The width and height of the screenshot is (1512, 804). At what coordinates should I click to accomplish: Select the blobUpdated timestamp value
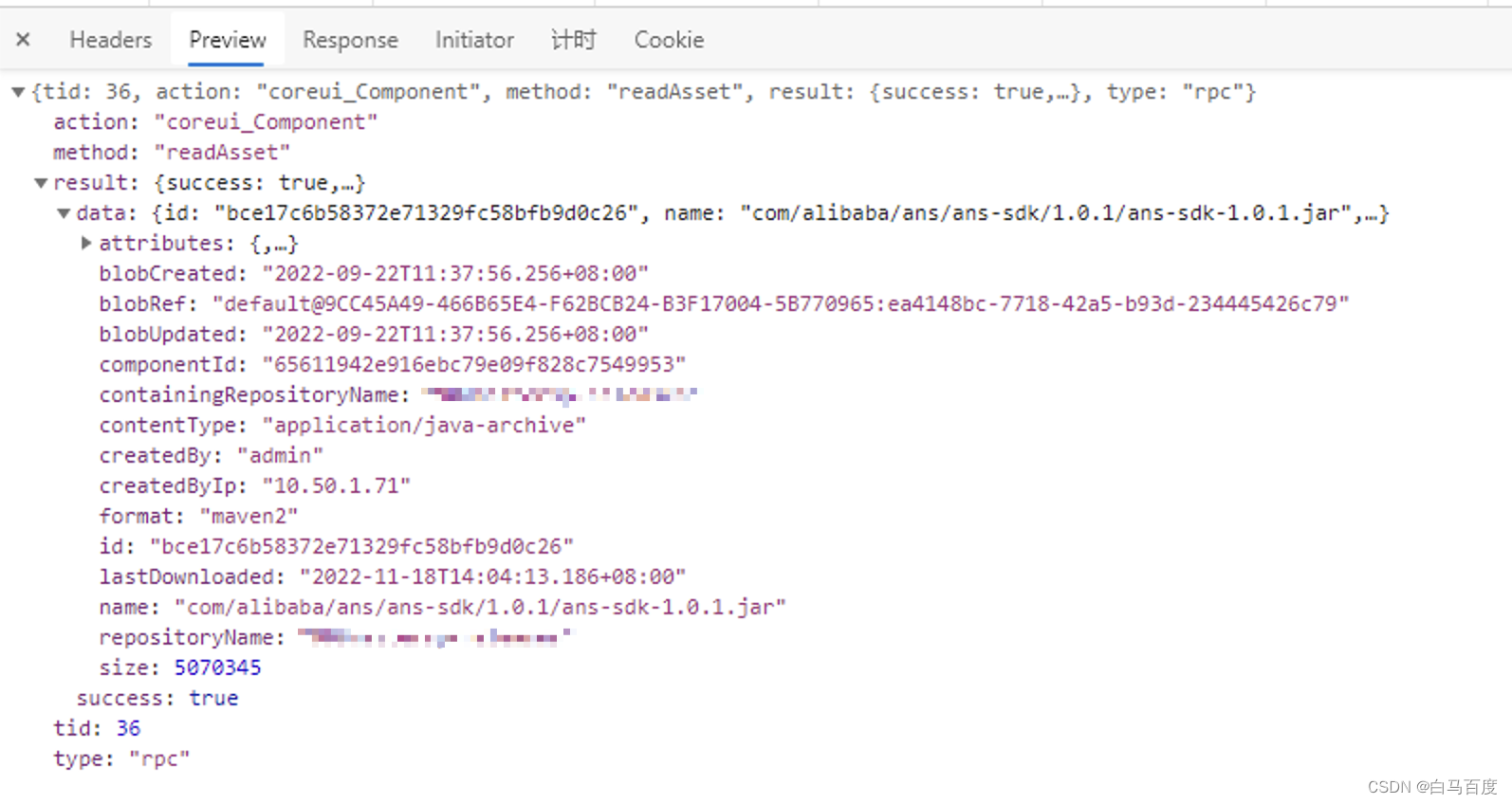(x=455, y=335)
